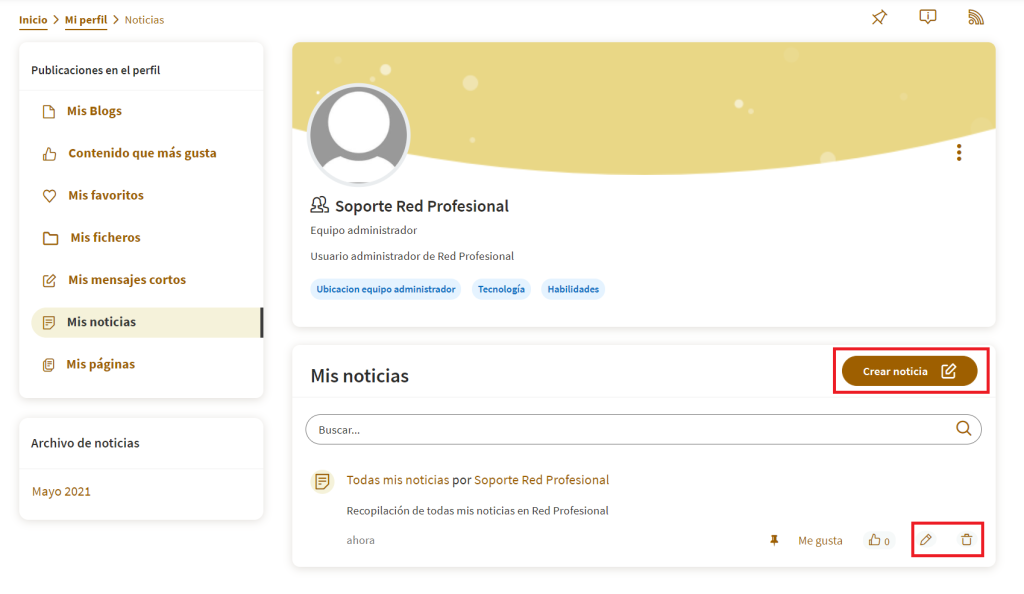Screen dimensions: 1024x594
Task: Click the Crear noticia button
Action: click(909, 371)
